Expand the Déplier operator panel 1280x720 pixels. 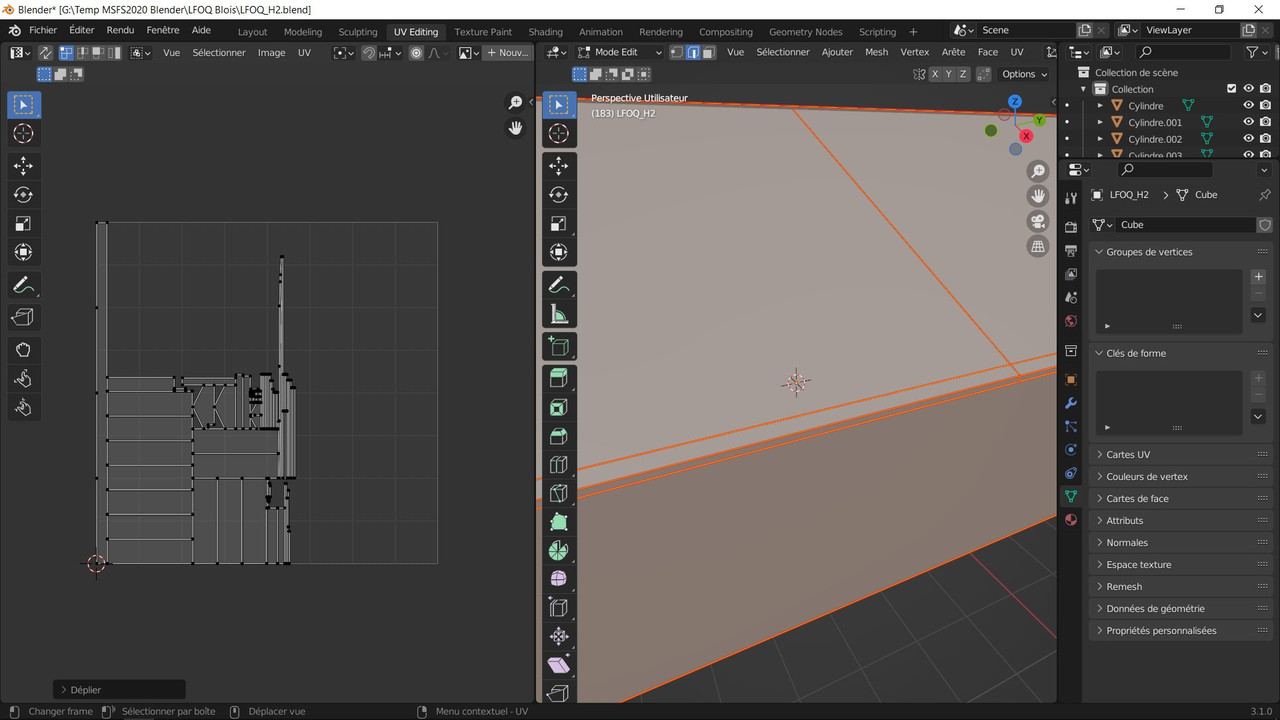click(119, 690)
